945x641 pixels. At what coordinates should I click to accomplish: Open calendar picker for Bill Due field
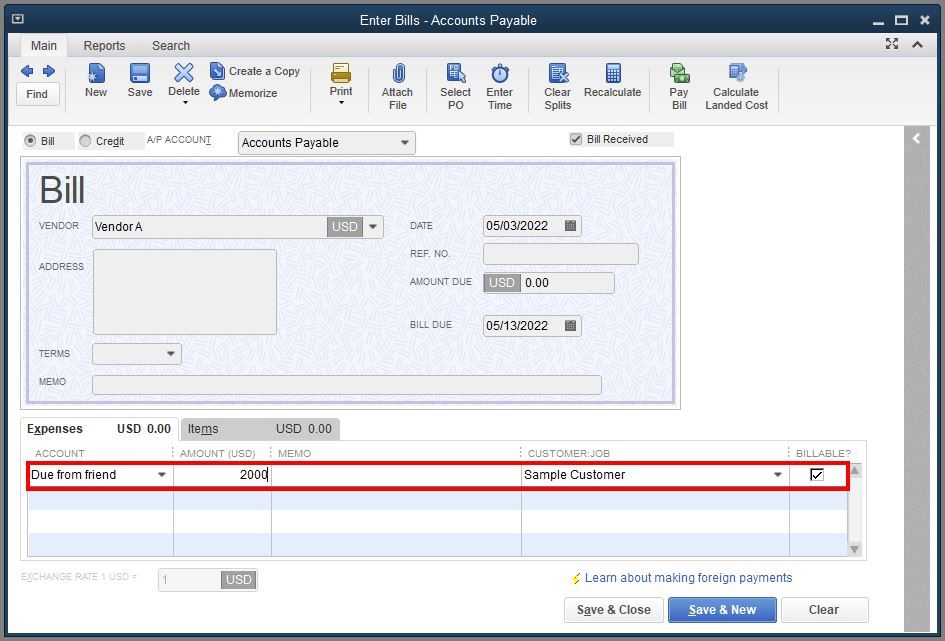coord(570,326)
